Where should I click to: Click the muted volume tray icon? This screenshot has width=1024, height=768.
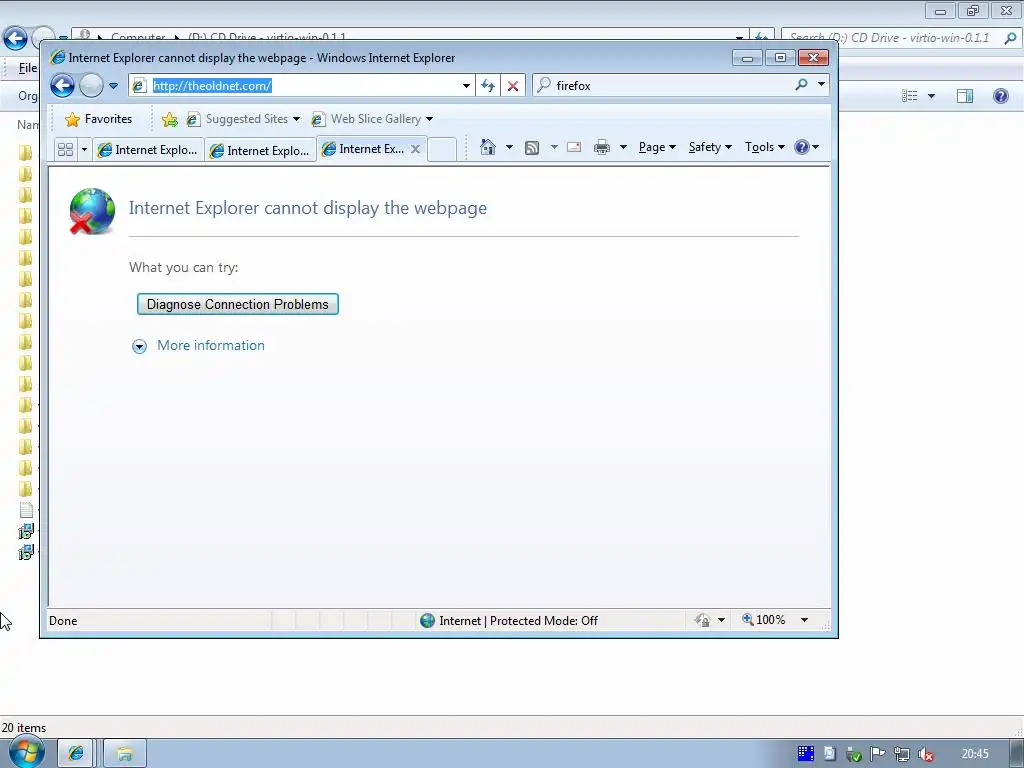(x=925, y=755)
